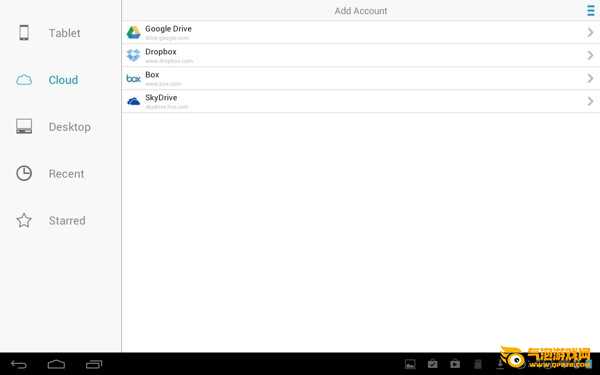Open the picture notification icon in system bar
The height and width of the screenshot is (375, 600).
coord(410,364)
